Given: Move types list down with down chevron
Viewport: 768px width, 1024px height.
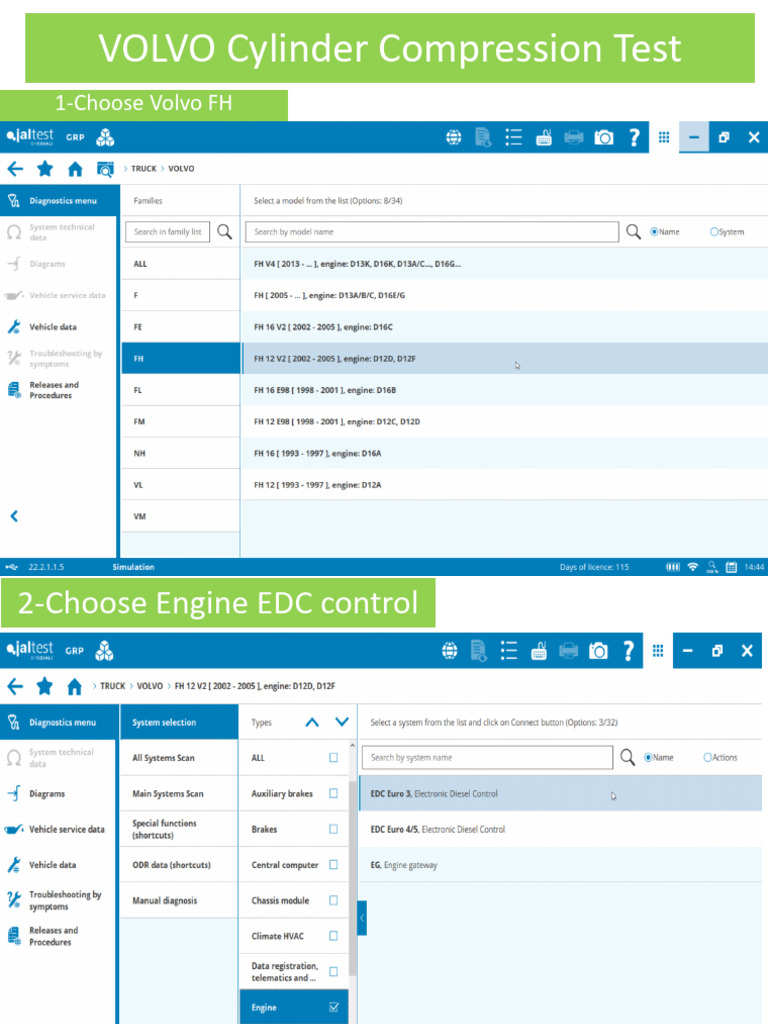Looking at the screenshot, I should coord(342,722).
